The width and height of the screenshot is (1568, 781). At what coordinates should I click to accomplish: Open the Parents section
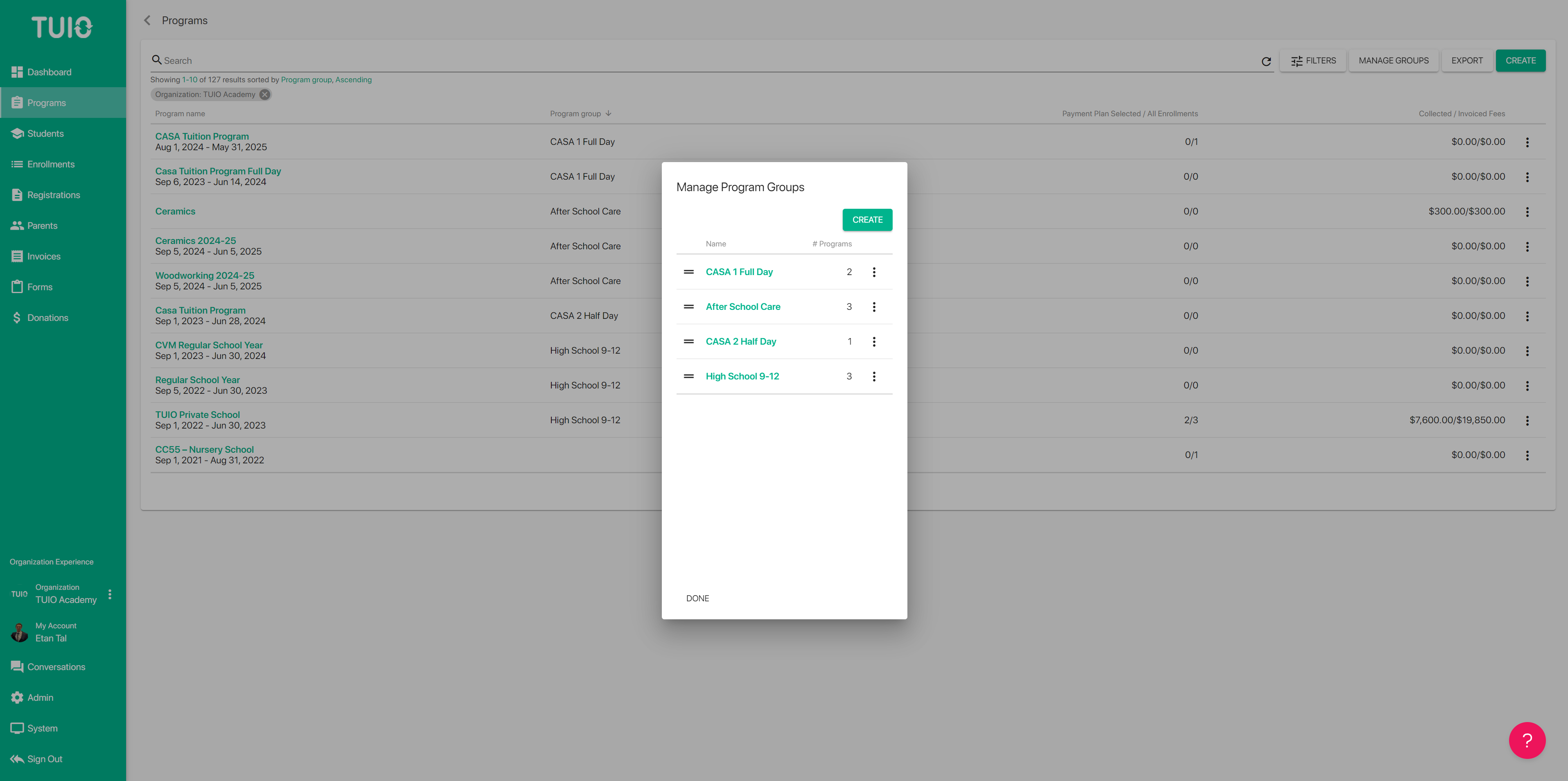point(63,226)
